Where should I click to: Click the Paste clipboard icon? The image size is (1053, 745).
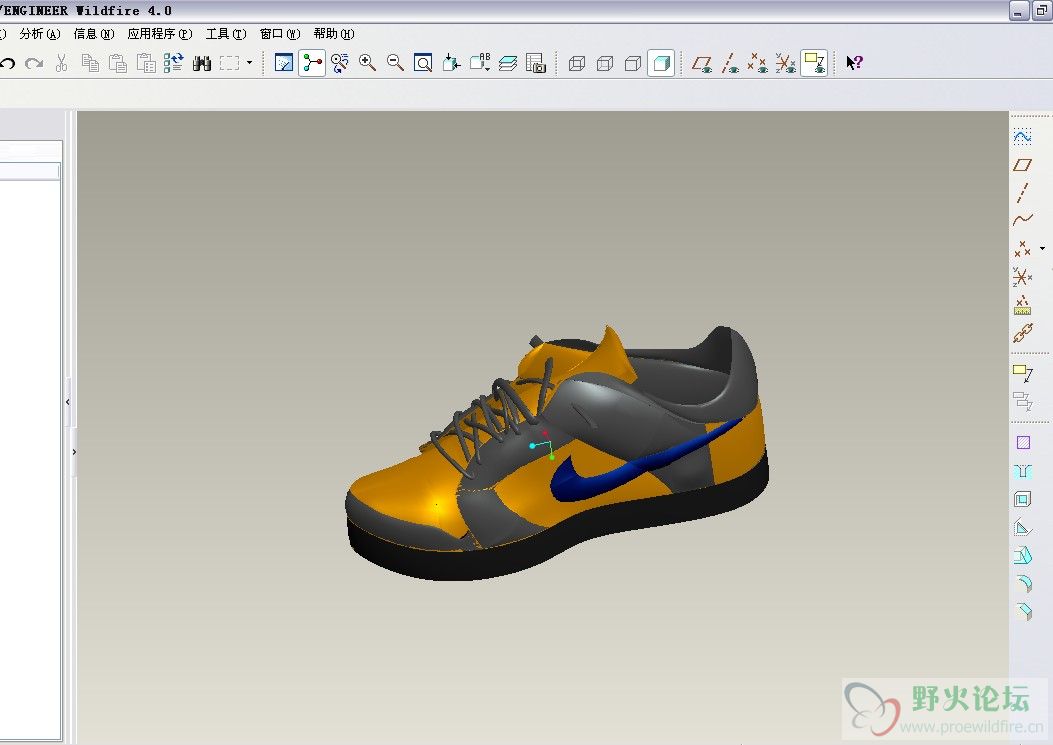pyautogui.click(x=118, y=63)
